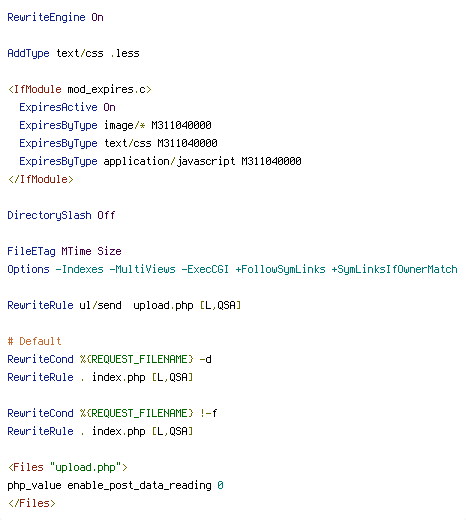Click the -Indexes option
466x520 pixels.
pos(79,269)
